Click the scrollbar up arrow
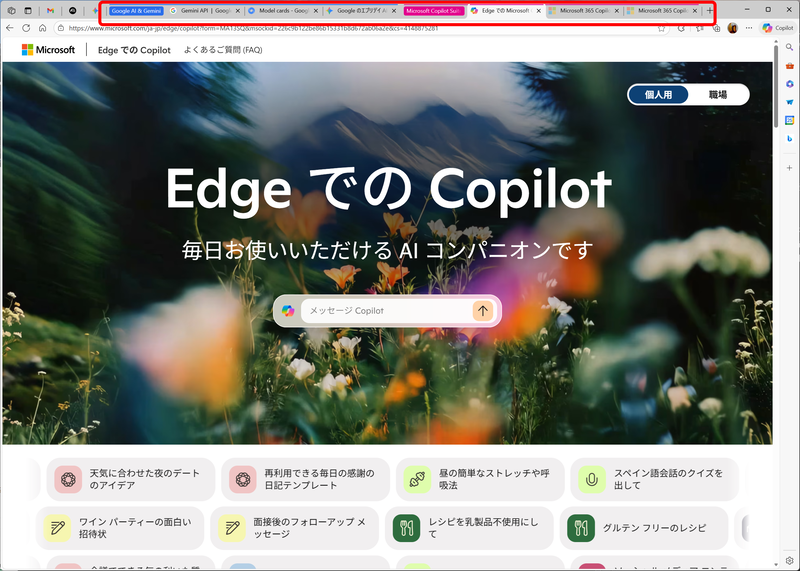The height and width of the screenshot is (571, 800). (x=776, y=41)
